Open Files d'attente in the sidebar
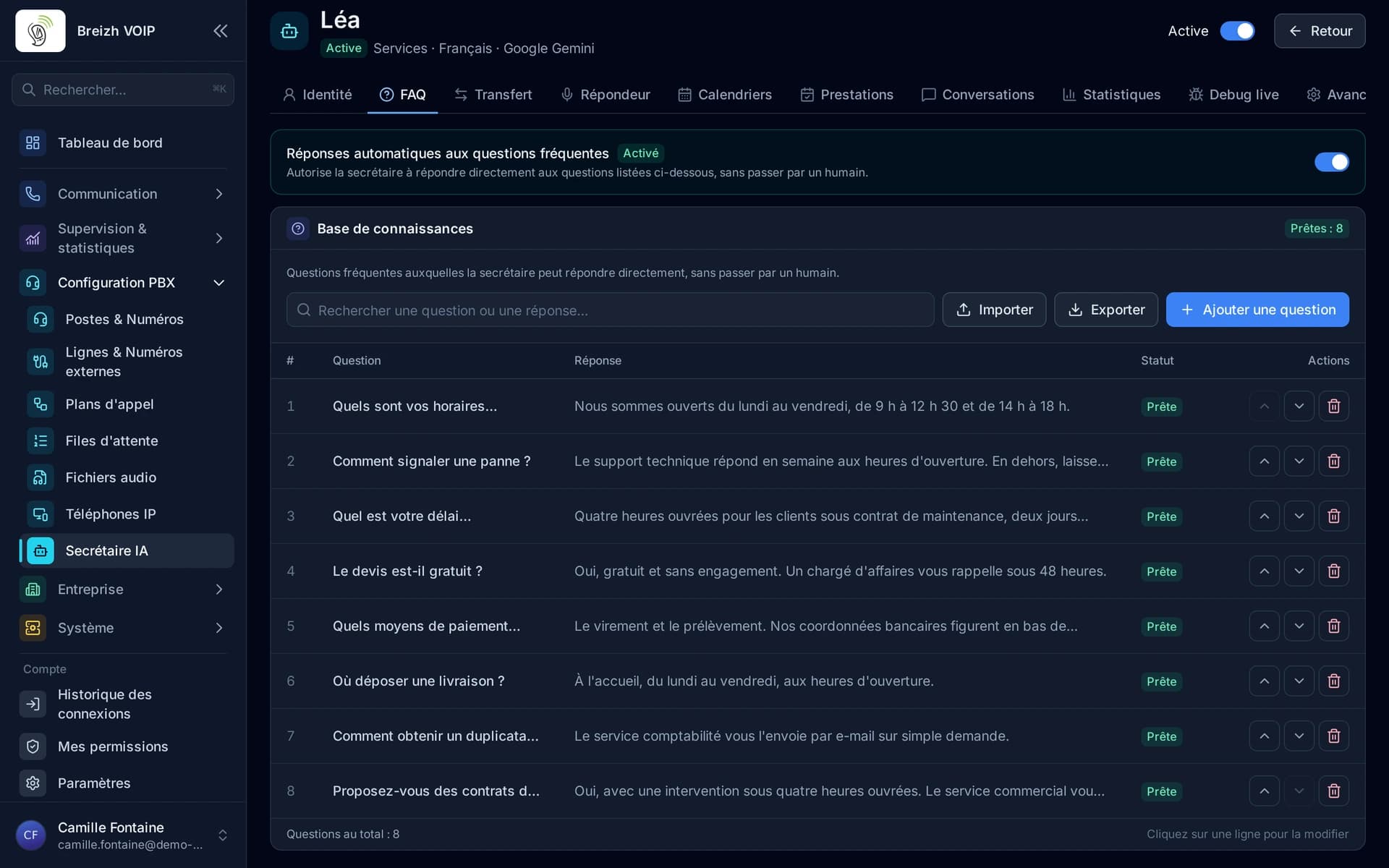Image resolution: width=1389 pixels, height=868 pixels. pyautogui.click(x=127, y=441)
